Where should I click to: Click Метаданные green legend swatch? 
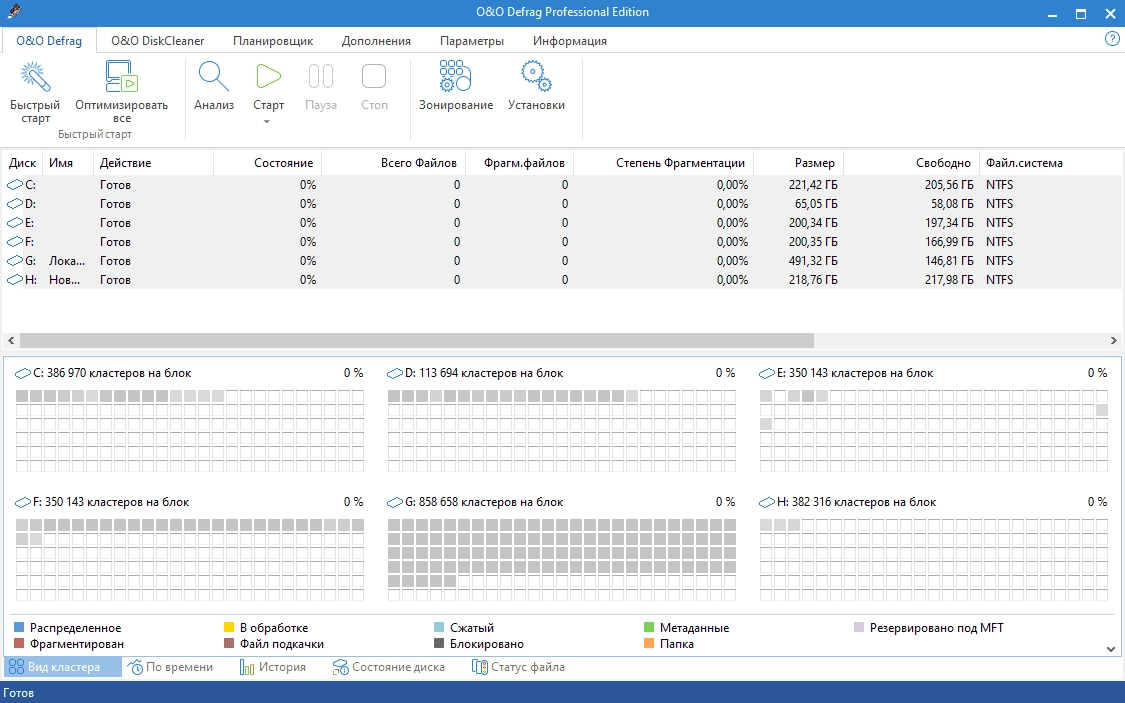coord(649,628)
